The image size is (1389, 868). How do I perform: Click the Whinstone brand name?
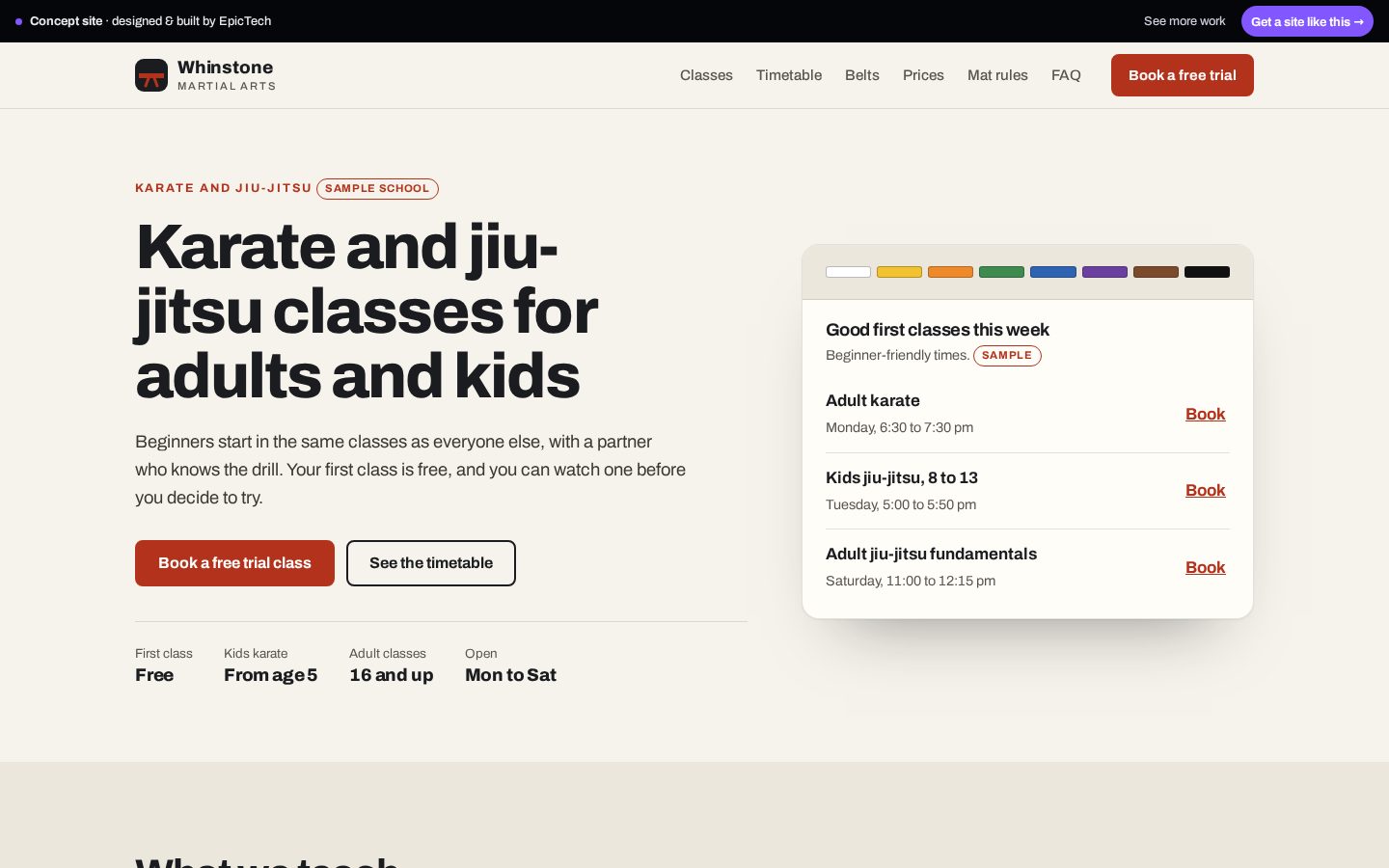pyautogui.click(x=226, y=68)
